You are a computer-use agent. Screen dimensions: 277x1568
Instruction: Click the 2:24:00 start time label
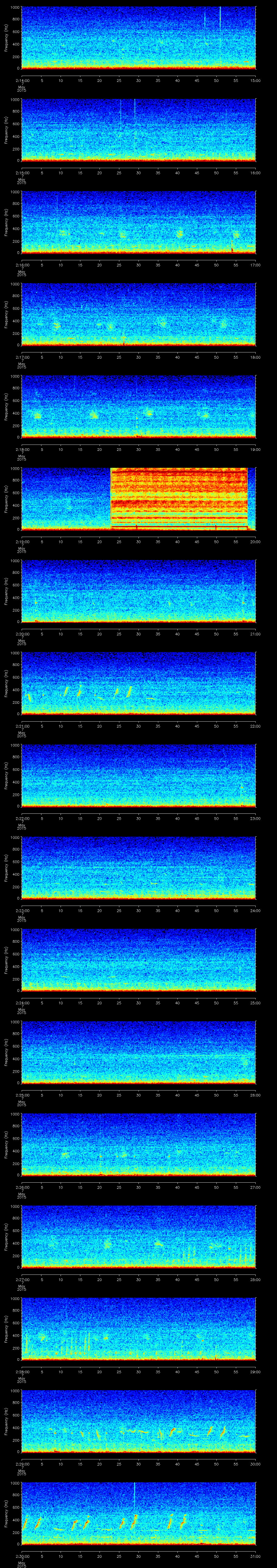[22, 1003]
